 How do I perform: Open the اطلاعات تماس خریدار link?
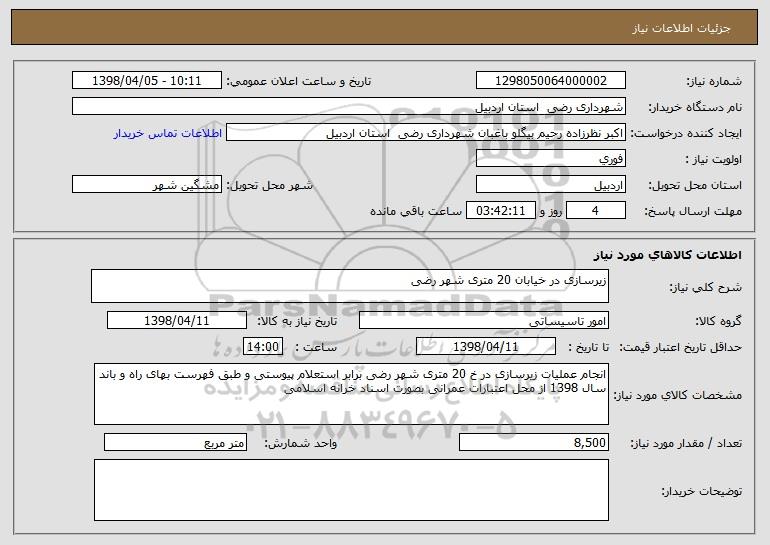click(167, 133)
